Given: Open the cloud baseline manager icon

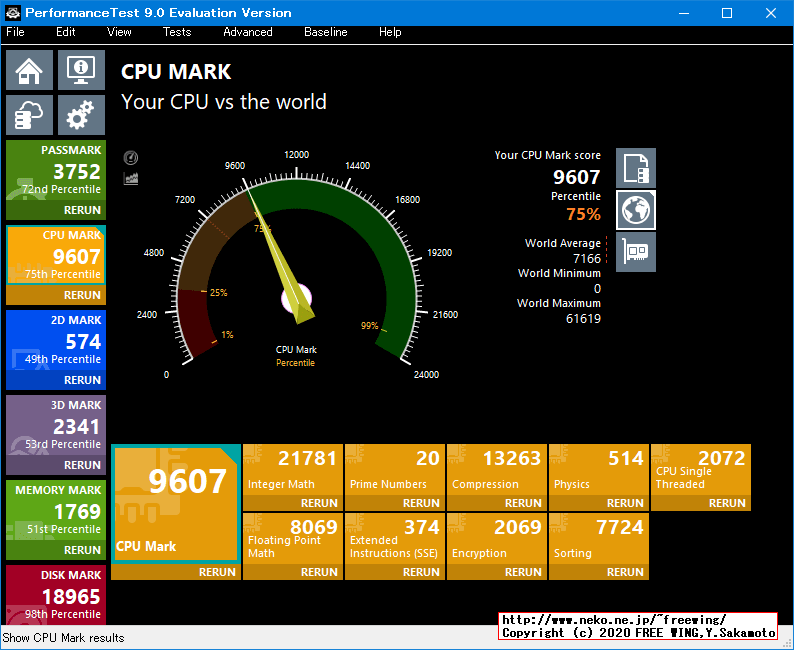Looking at the screenshot, I should pyautogui.click(x=29, y=115).
